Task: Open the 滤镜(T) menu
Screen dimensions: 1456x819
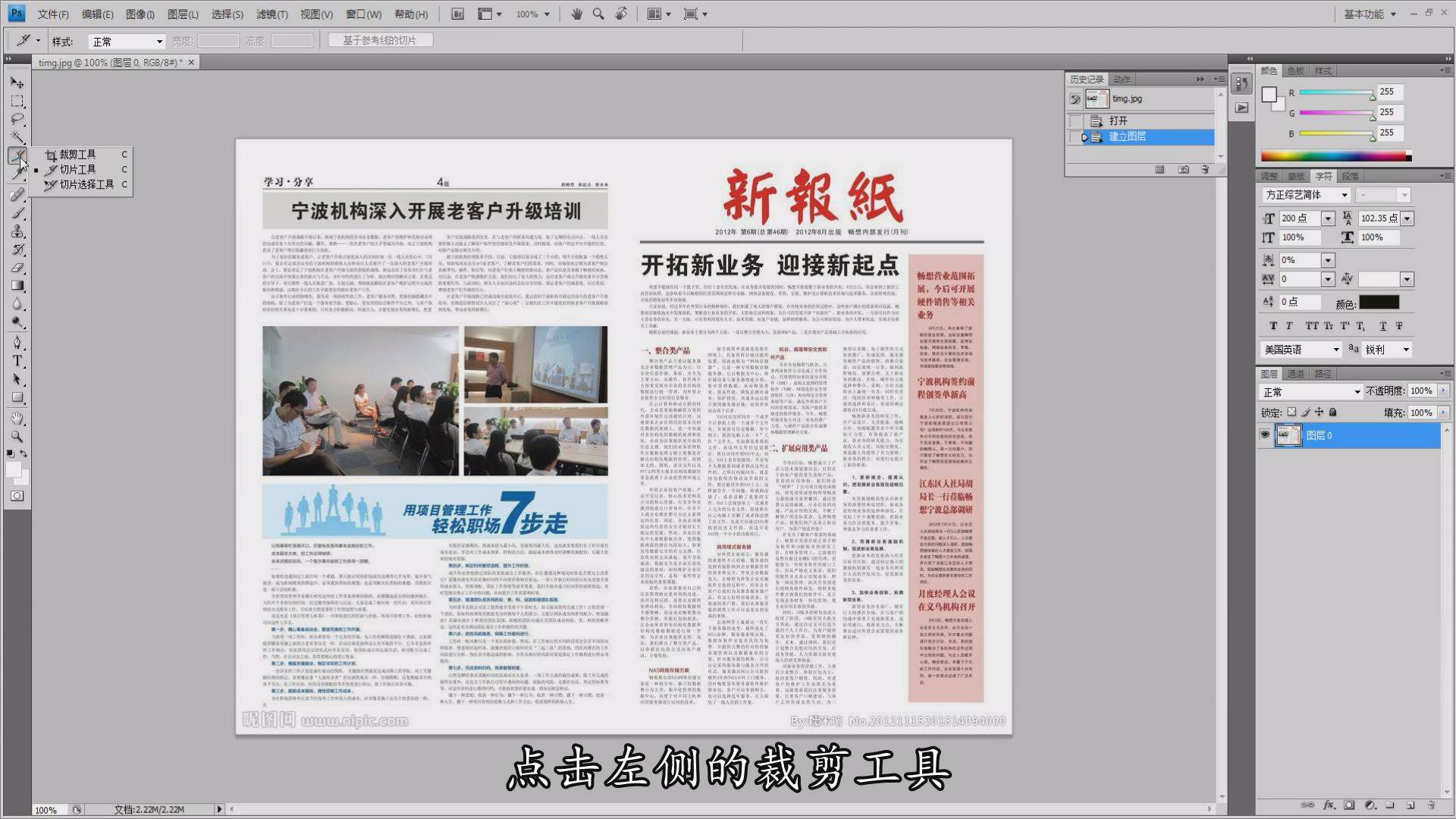Action: [271, 14]
